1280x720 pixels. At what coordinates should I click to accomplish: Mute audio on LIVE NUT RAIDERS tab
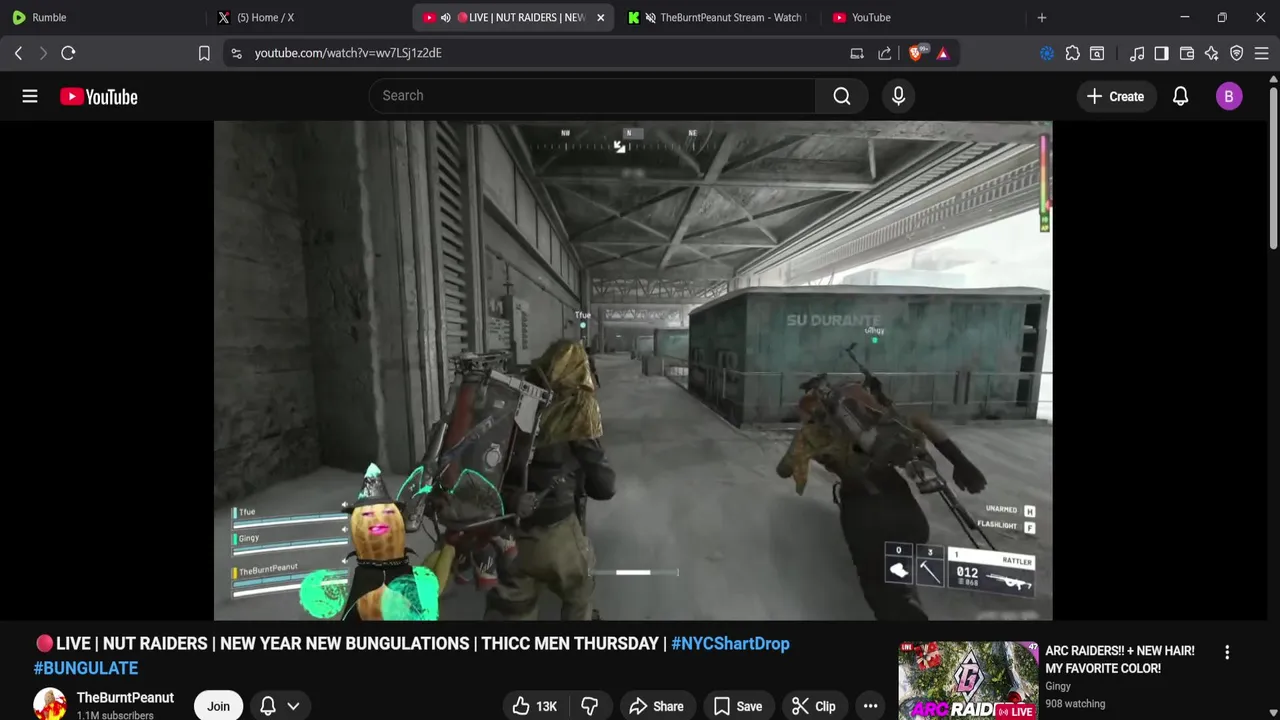tap(446, 17)
